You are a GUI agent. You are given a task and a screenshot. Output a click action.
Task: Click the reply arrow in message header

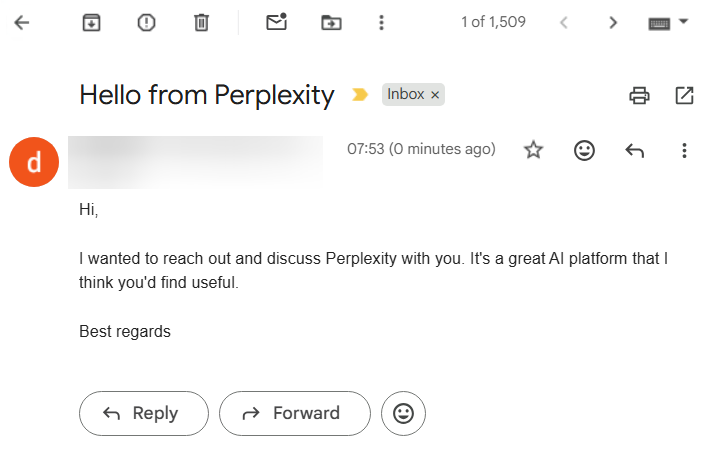634,150
